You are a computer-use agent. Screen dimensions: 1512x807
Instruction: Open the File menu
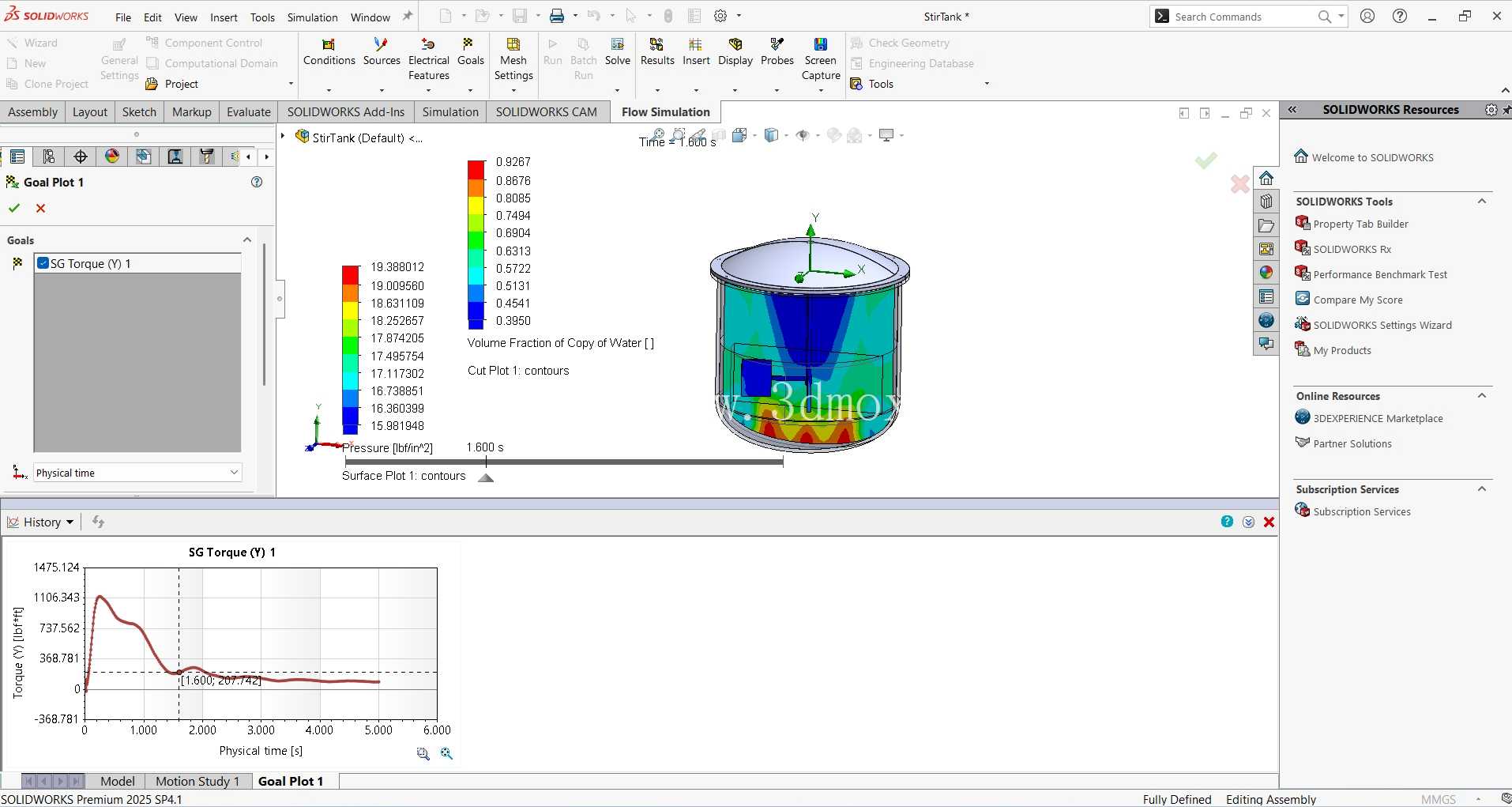click(123, 17)
